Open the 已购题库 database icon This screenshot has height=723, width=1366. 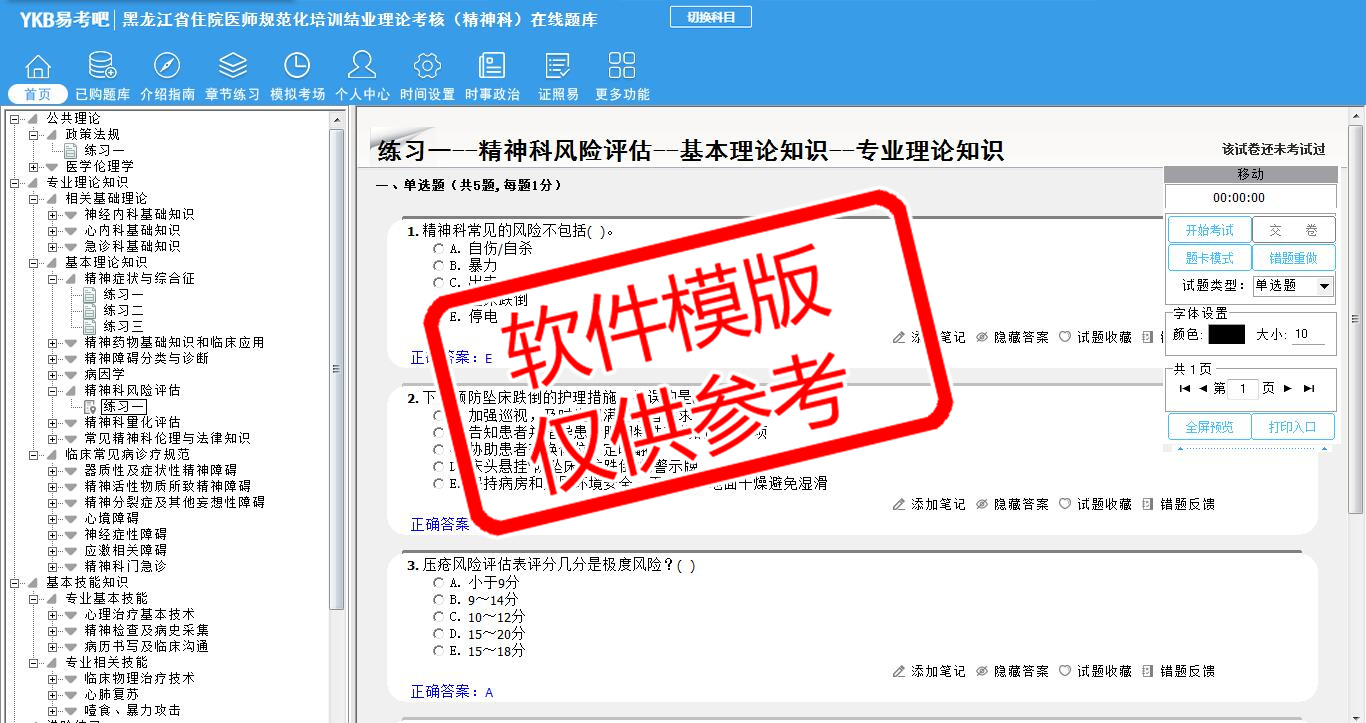click(x=102, y=66)
